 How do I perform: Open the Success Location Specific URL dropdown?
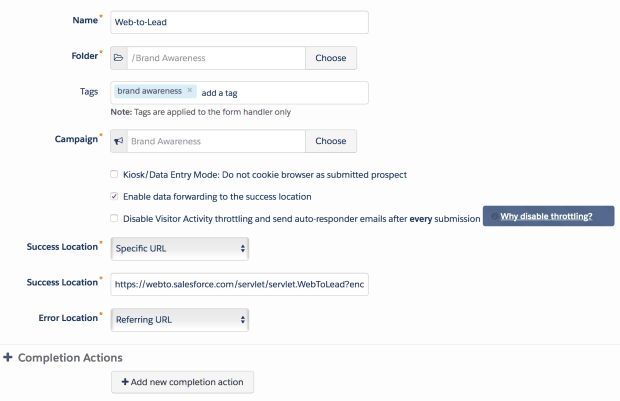pyautogui.click(x=179, y=247)
